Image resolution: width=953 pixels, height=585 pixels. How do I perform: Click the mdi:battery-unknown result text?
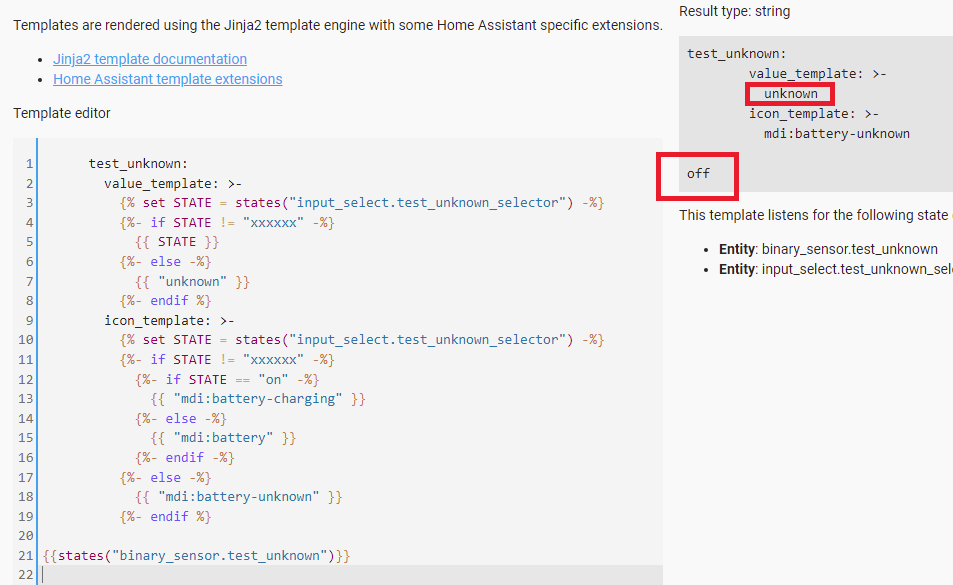[x=836, y=134]
